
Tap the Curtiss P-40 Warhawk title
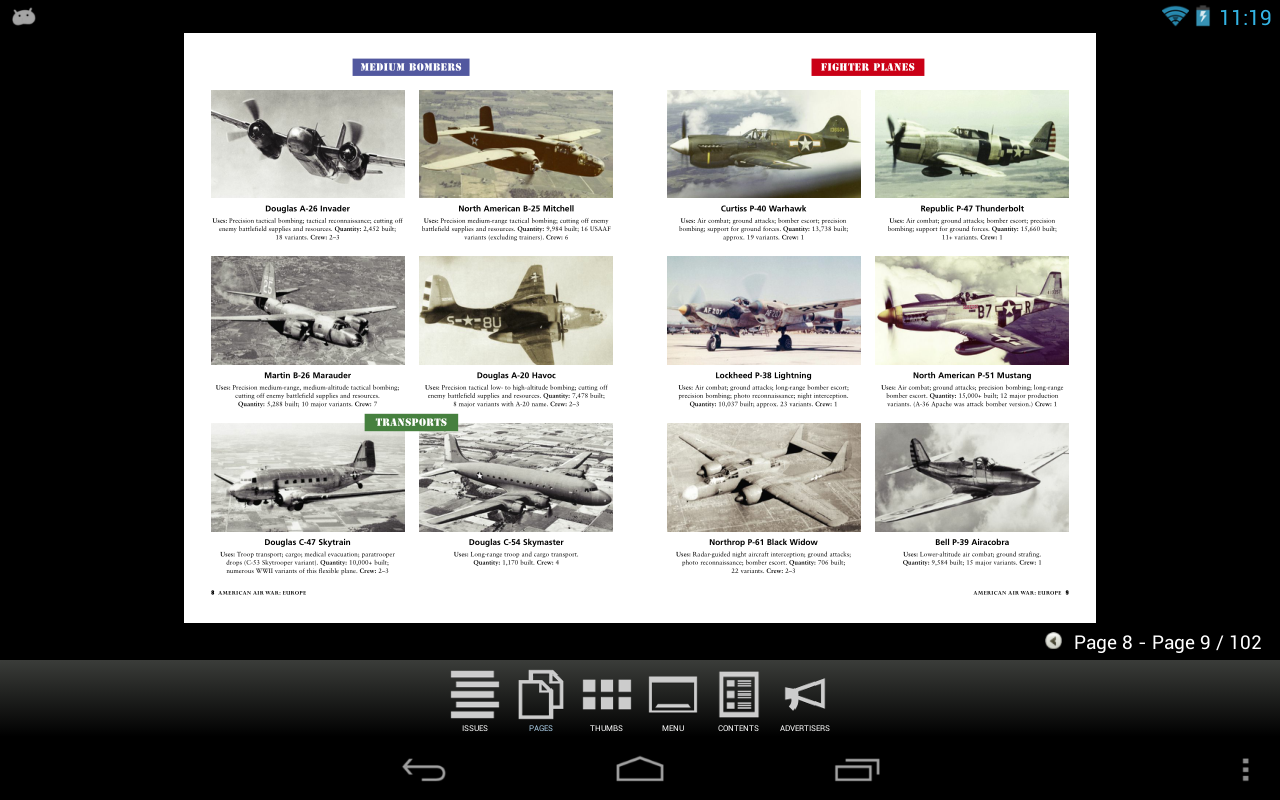764,209
